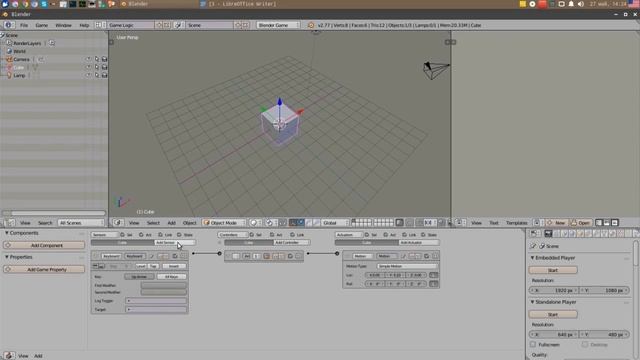
Task: Open the Global orientation dropdown
Action: (335, 222)
